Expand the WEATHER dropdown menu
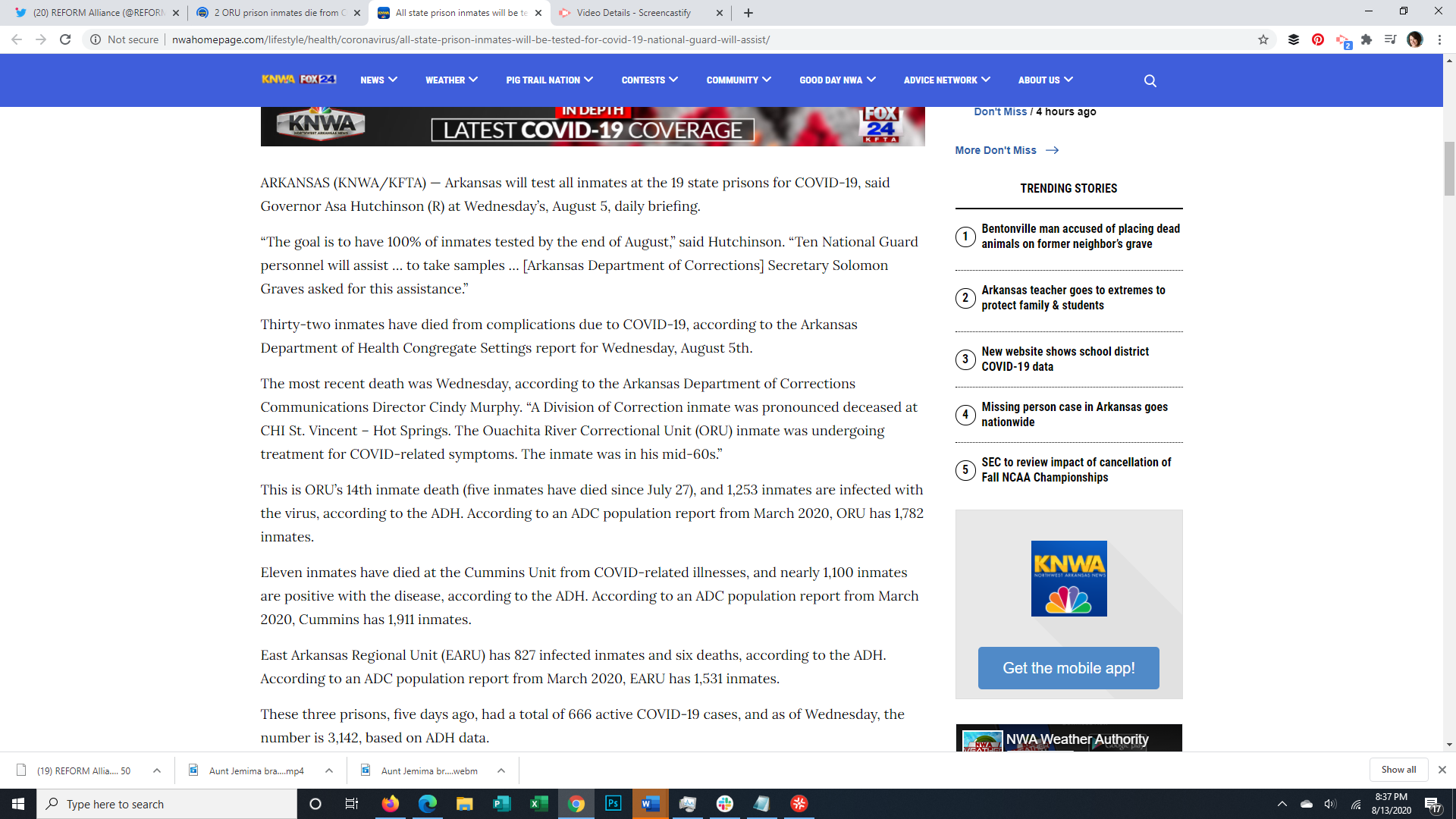1456x819 pixels. click(x=451, y=80)
